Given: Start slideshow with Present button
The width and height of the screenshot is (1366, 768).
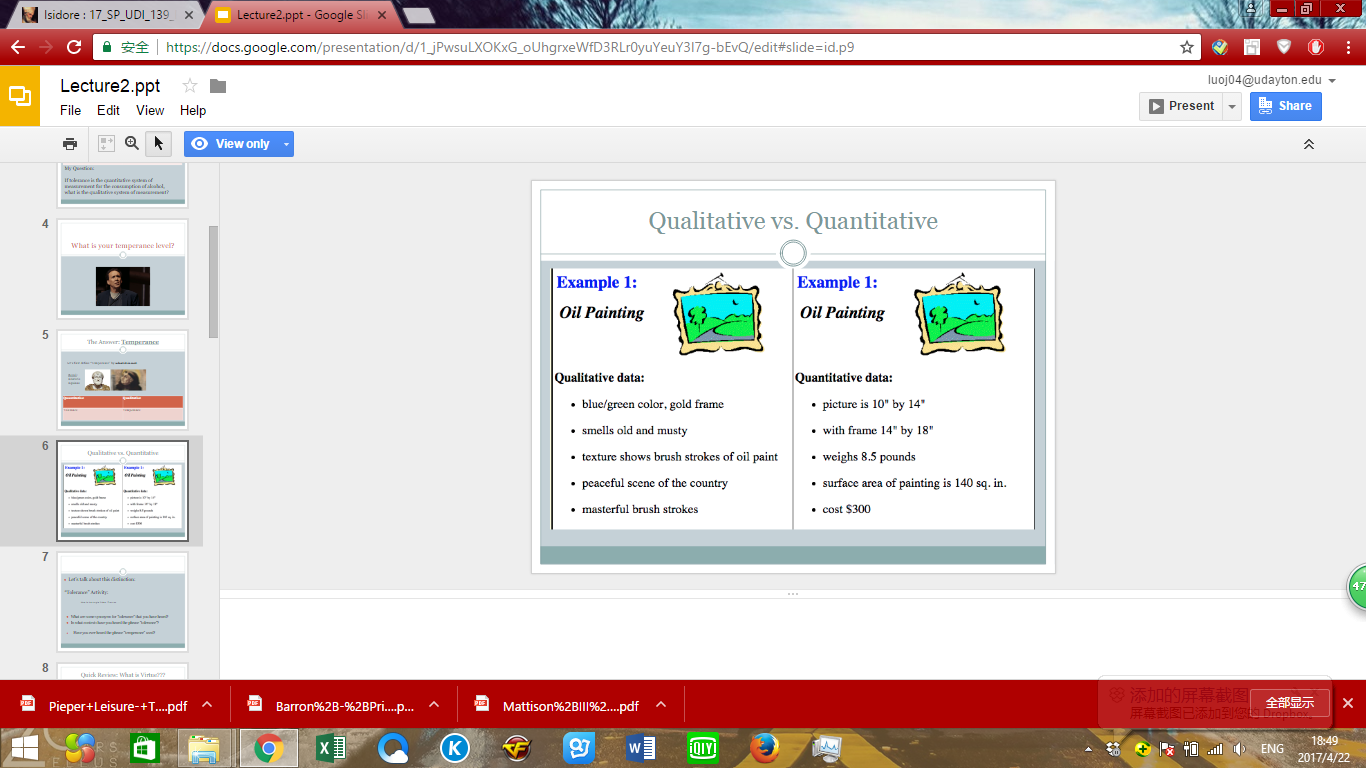Looking at the screenshot, I should (1181, 106).
